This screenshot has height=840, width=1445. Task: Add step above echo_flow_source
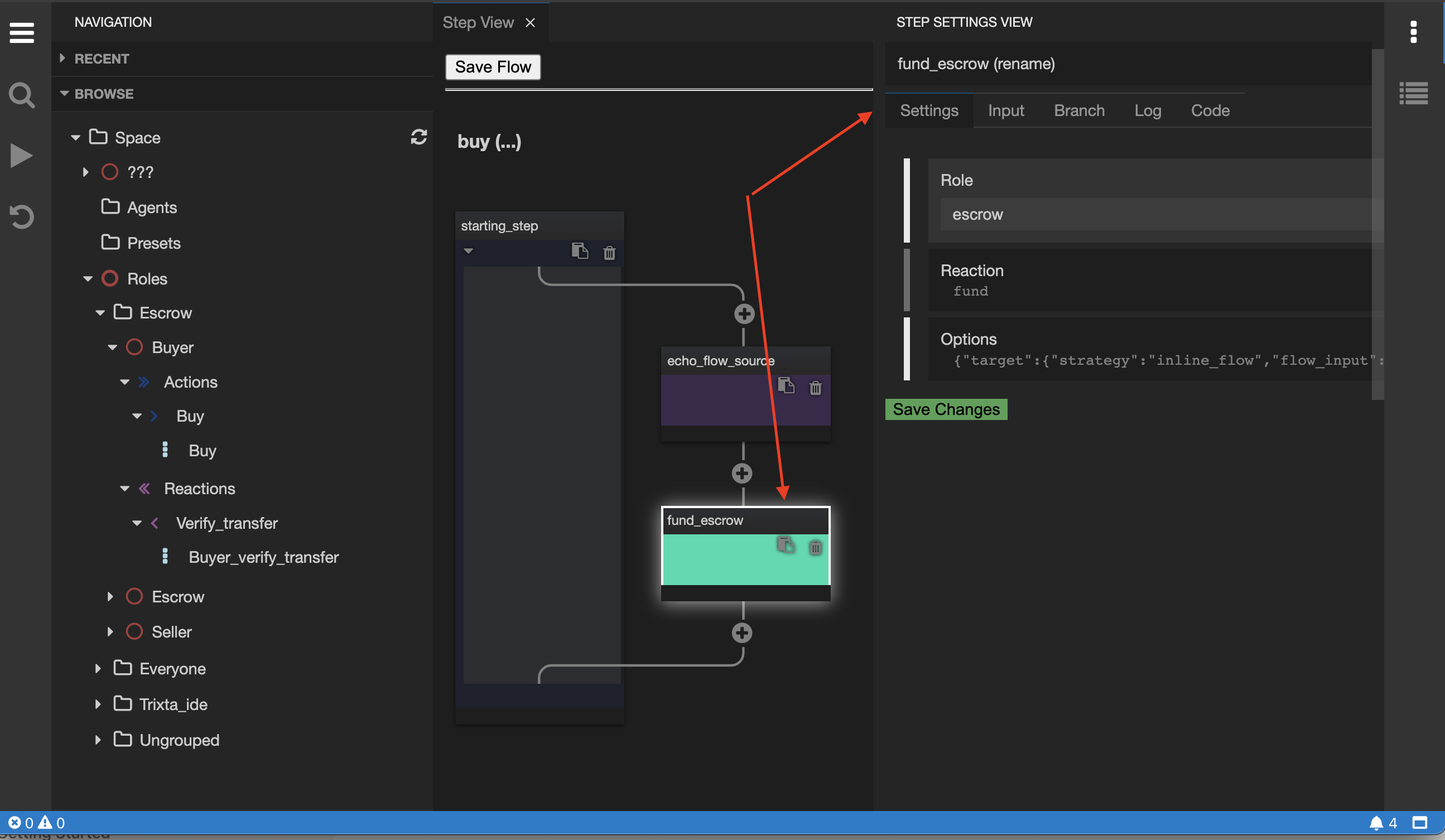744,313
